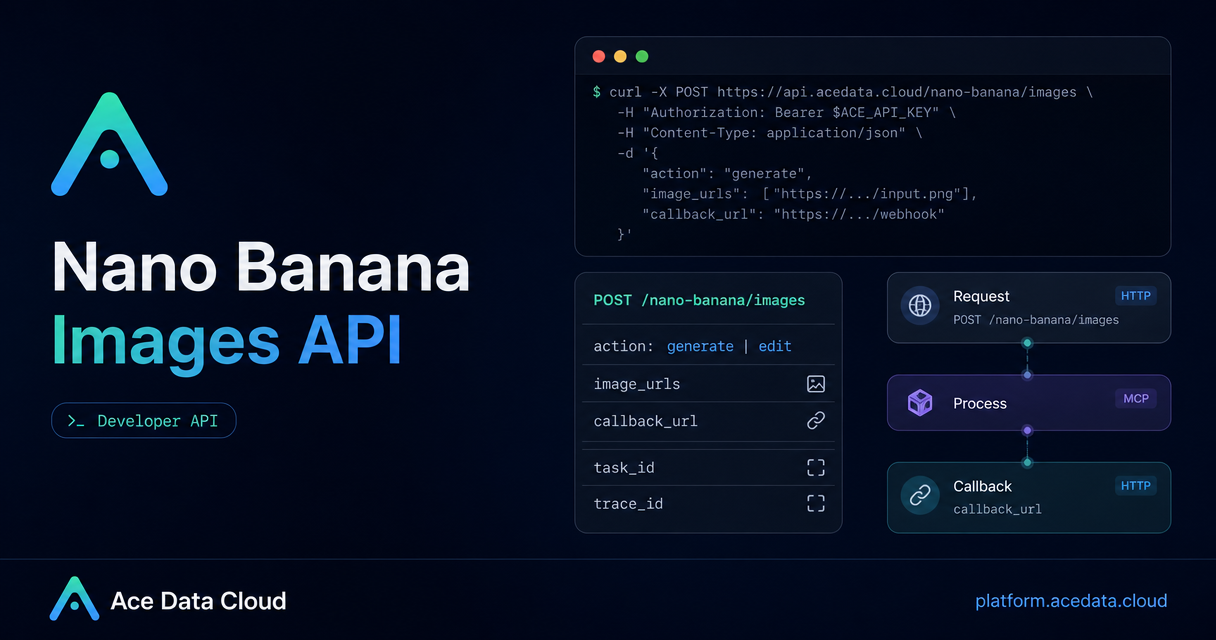The height and width of the screenshot is (640, 1216).
Task: Open platform.acedata.cloud link
Action: (1071, 601)
